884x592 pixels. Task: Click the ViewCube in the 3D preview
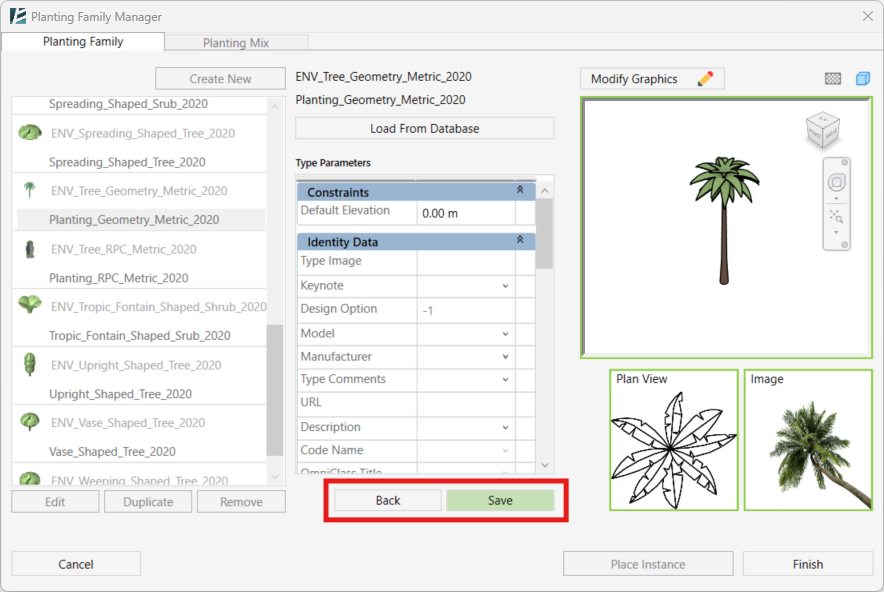tap(822, 129)
